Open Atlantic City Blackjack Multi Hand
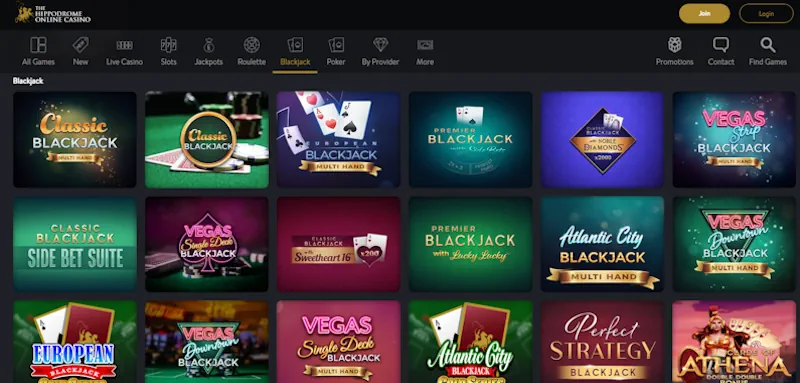 coord(602,244)
